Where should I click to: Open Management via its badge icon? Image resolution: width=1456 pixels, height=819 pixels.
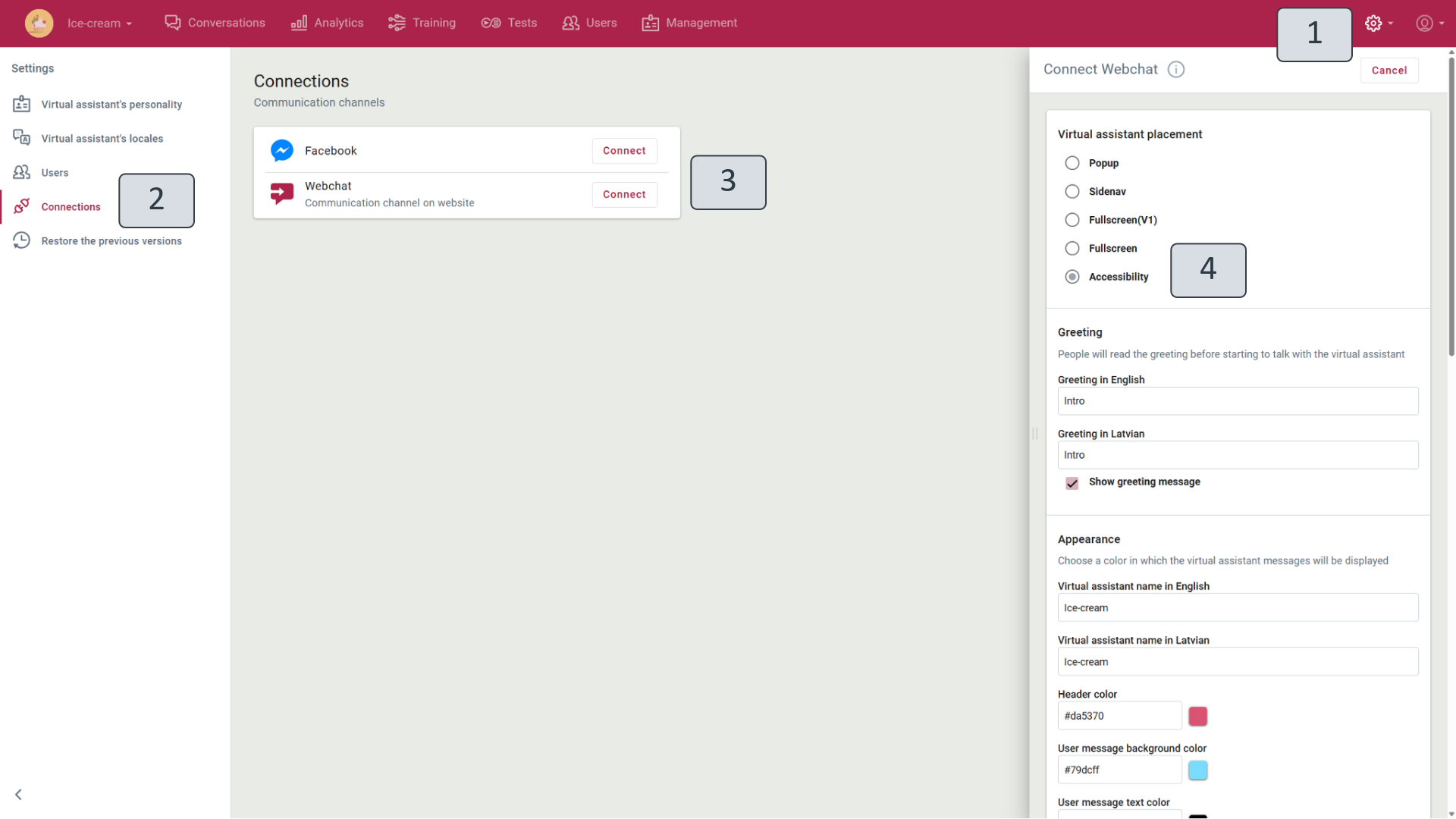pos(651,23)
